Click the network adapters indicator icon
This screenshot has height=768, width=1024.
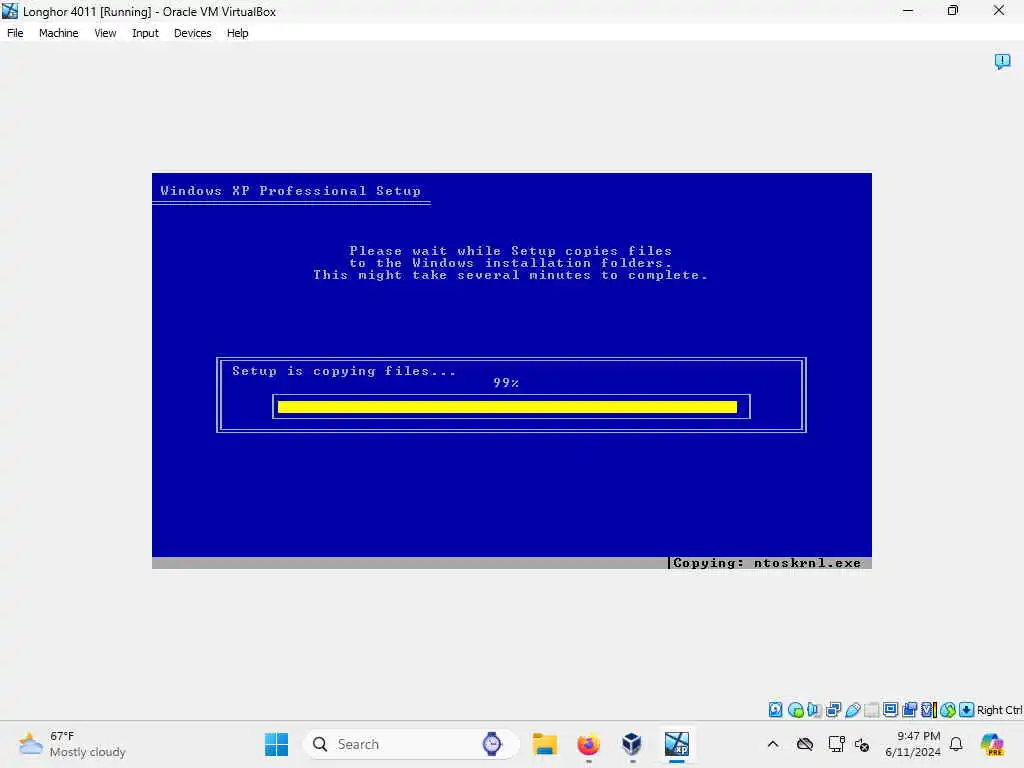[833, 709]
